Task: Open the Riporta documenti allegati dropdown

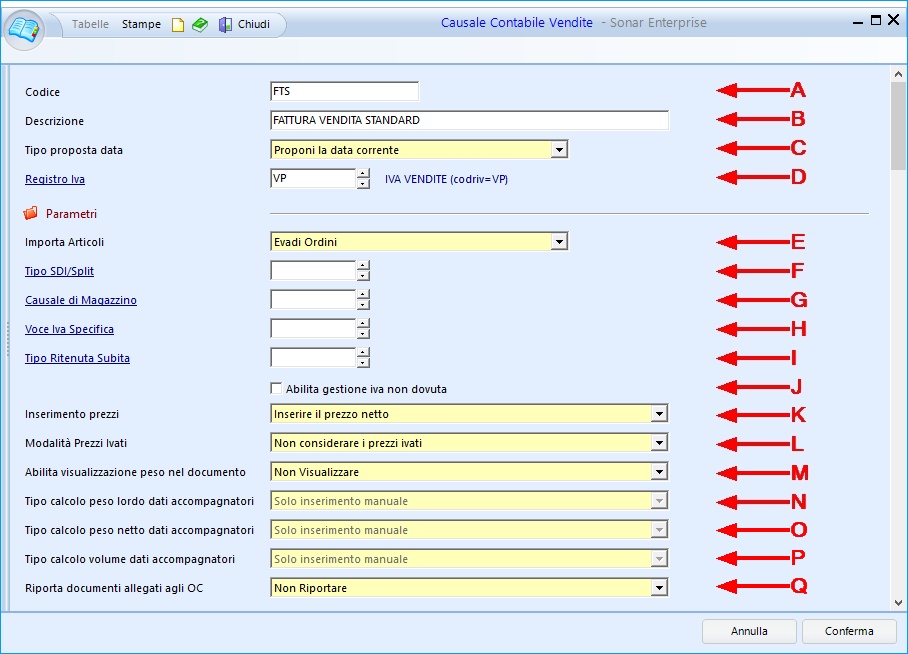Action: (658, 588)
